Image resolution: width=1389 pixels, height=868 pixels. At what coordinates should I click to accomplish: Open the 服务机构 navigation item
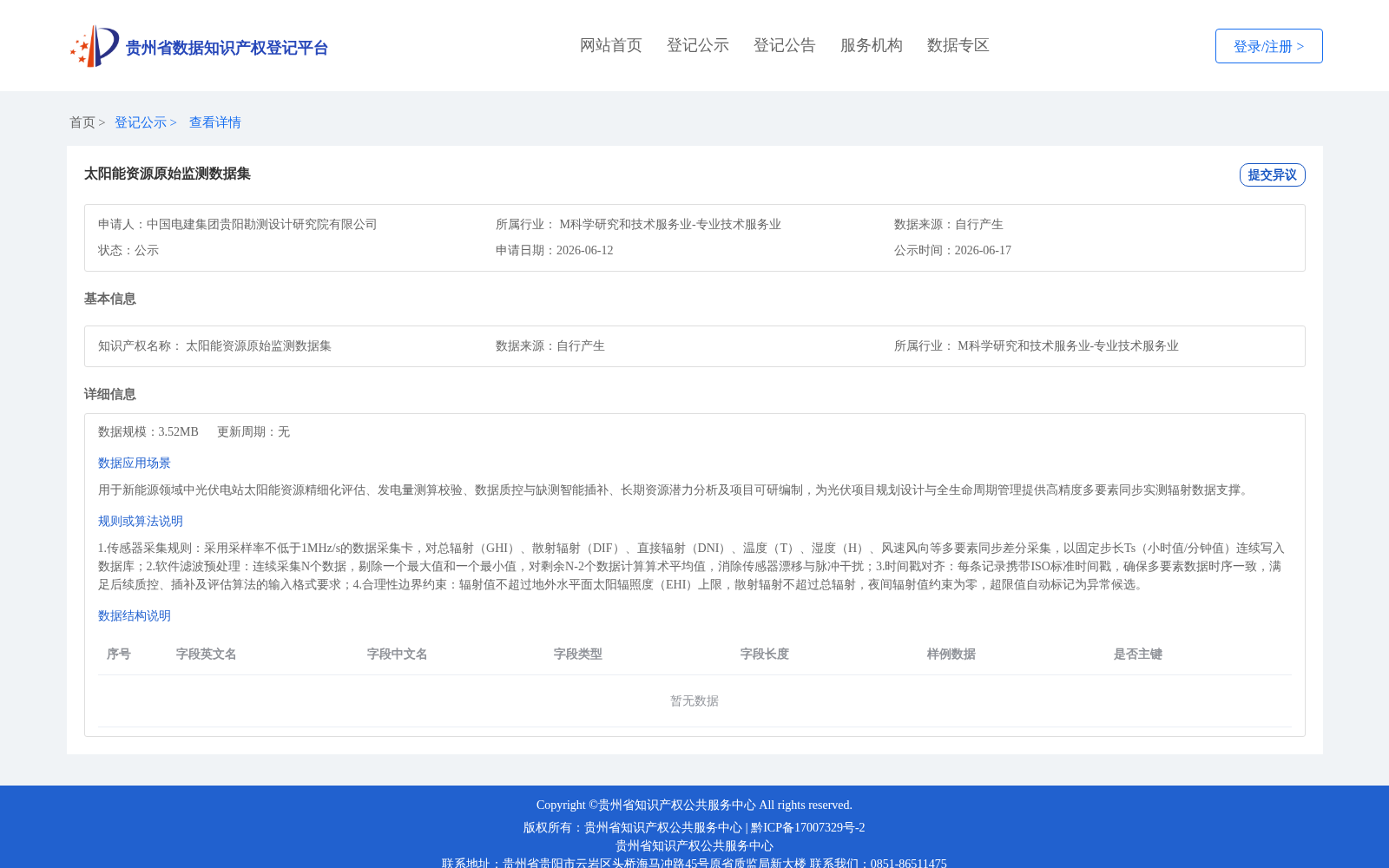click(872, 45)
